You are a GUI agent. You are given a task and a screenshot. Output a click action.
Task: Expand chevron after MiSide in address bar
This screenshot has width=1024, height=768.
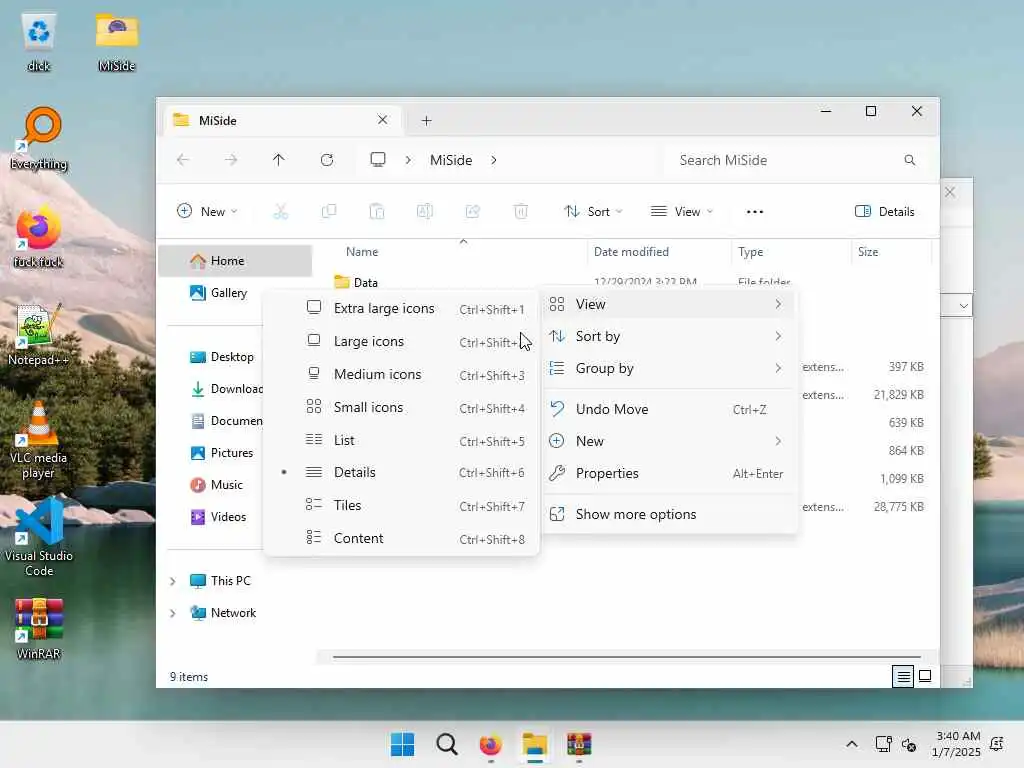[494, 160]
